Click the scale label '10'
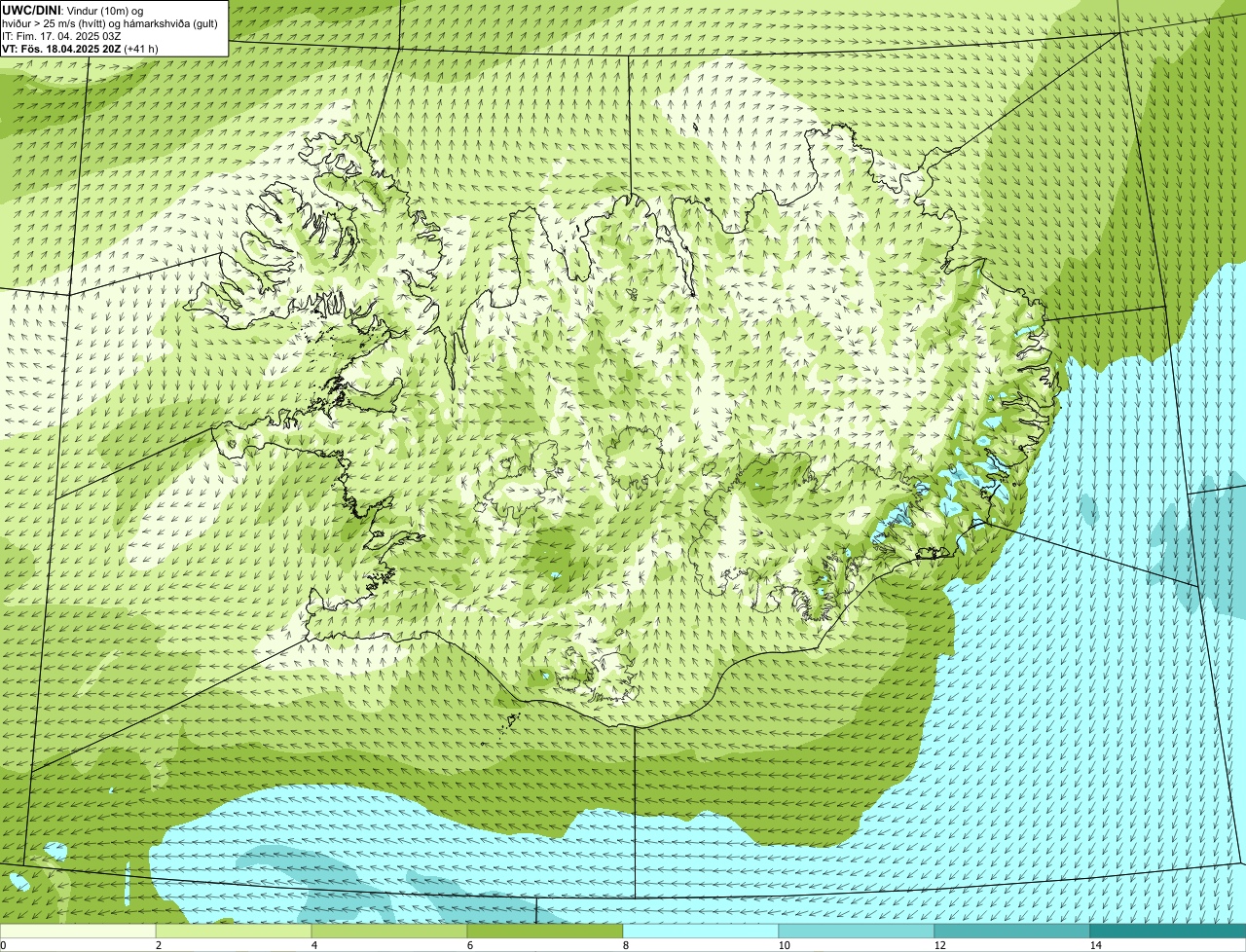 tap(784, 945)
